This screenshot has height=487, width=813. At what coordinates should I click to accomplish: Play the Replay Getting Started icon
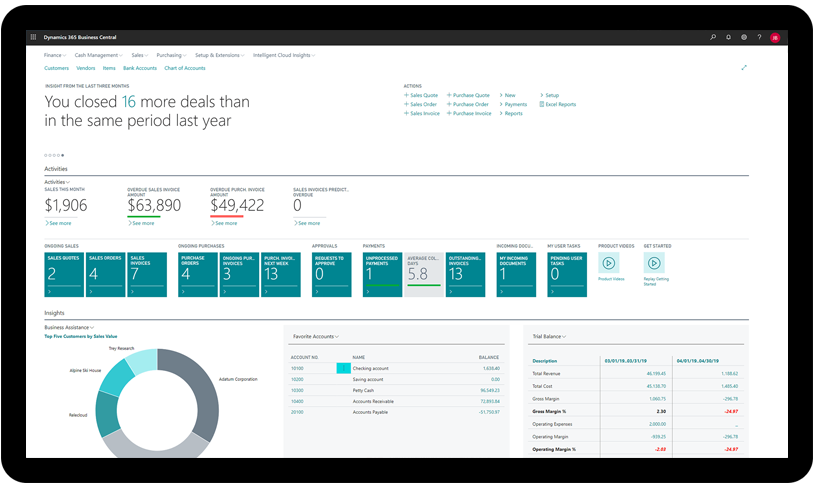[654, 263]
